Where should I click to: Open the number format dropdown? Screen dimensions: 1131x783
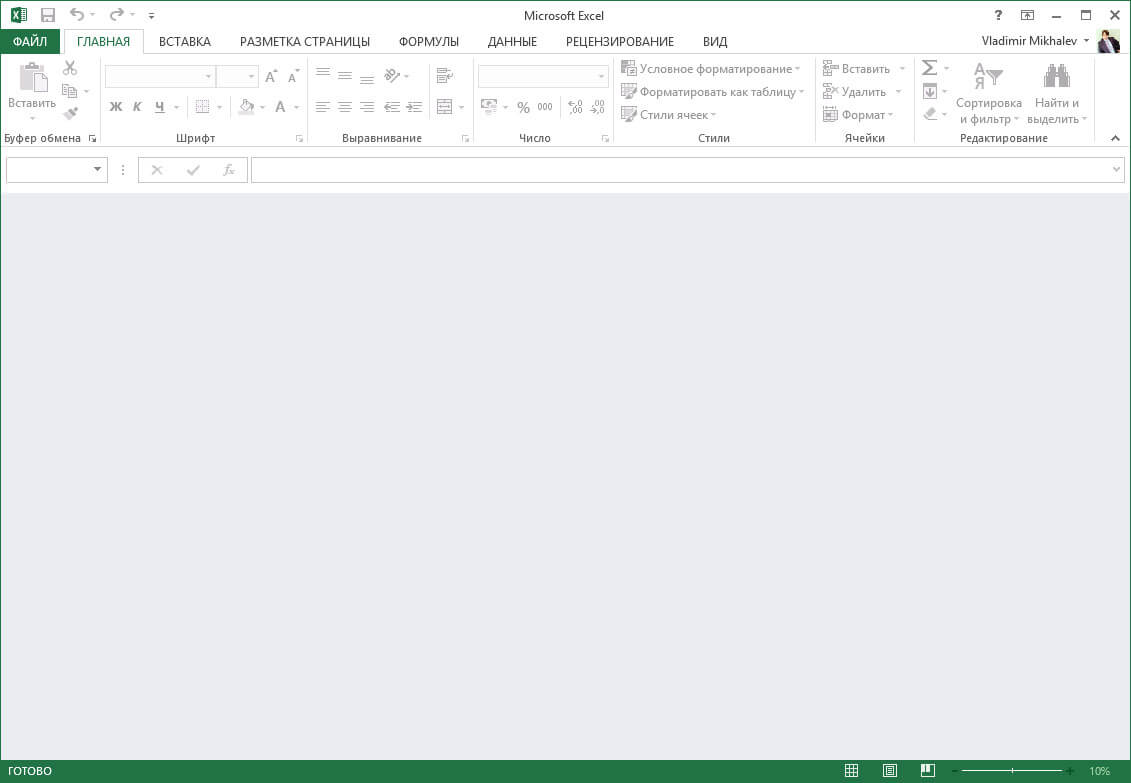click(x=601, y=76)
